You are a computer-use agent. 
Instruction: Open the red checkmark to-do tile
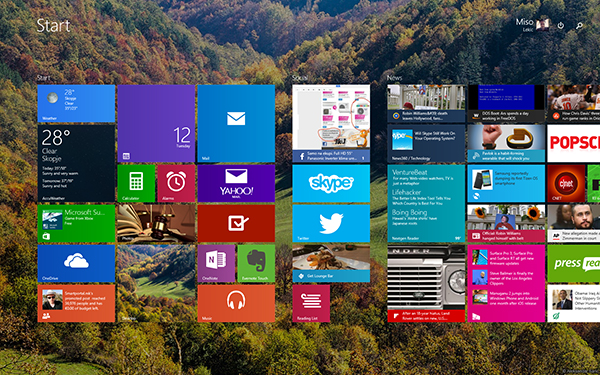[236, 223]
